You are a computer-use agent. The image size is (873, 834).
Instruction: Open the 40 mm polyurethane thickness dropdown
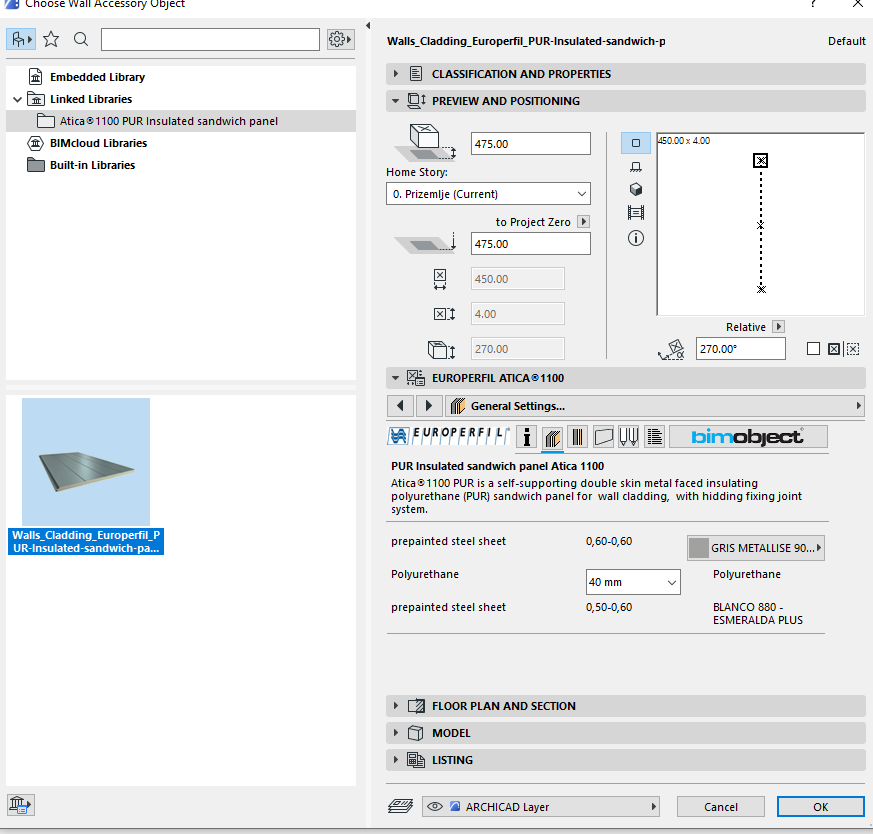pyautogui.click(x=633, y=582)
